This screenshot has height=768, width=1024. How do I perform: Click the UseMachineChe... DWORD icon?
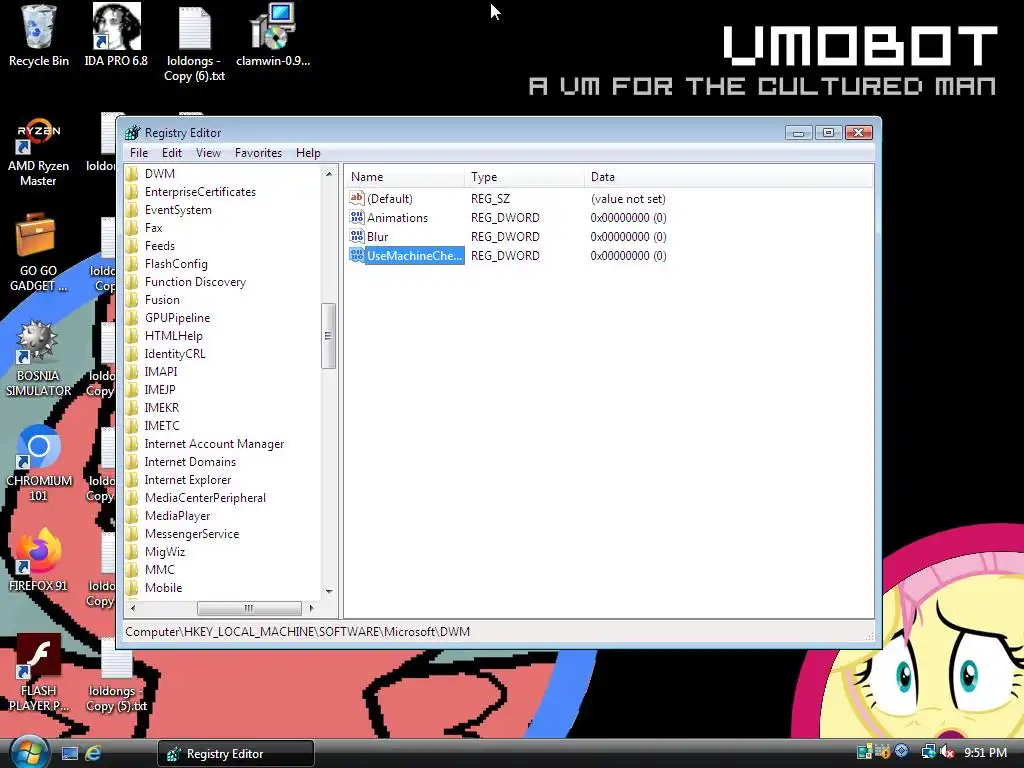(357, 255)
